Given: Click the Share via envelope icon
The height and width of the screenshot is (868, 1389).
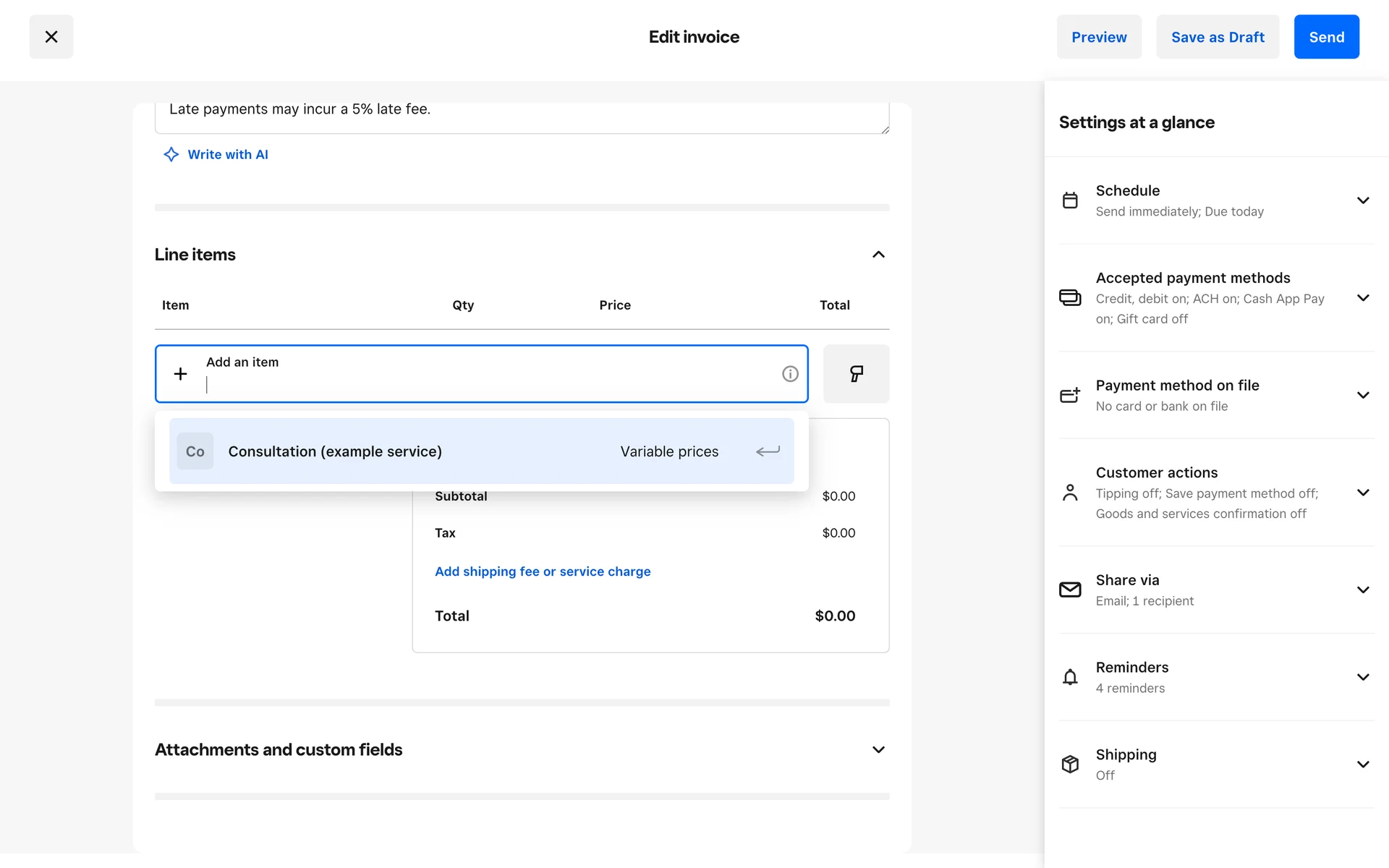Looking at the screenshot, I should (1070, 590).
